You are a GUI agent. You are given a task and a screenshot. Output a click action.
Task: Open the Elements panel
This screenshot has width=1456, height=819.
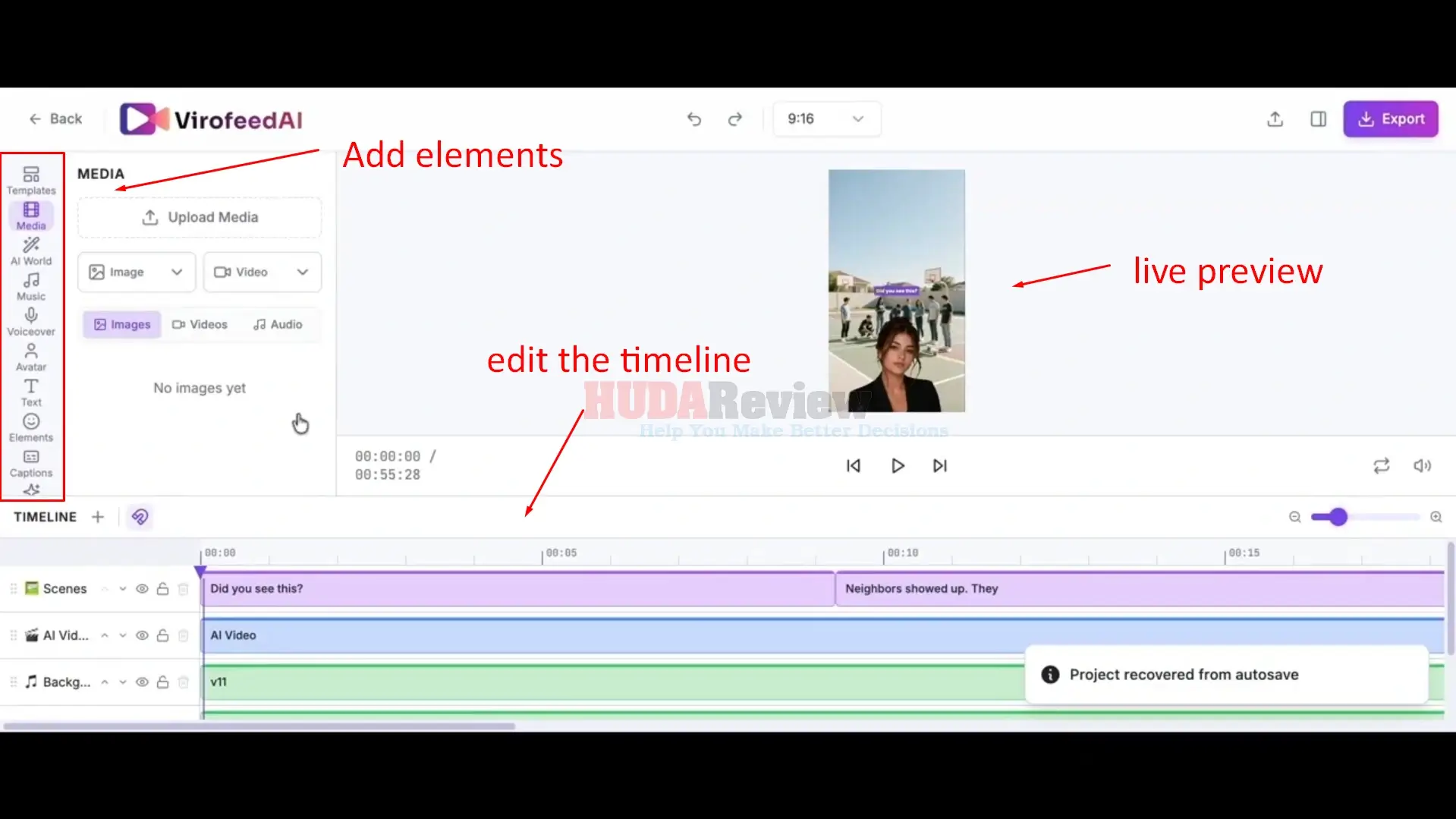[x=31, y=427]
